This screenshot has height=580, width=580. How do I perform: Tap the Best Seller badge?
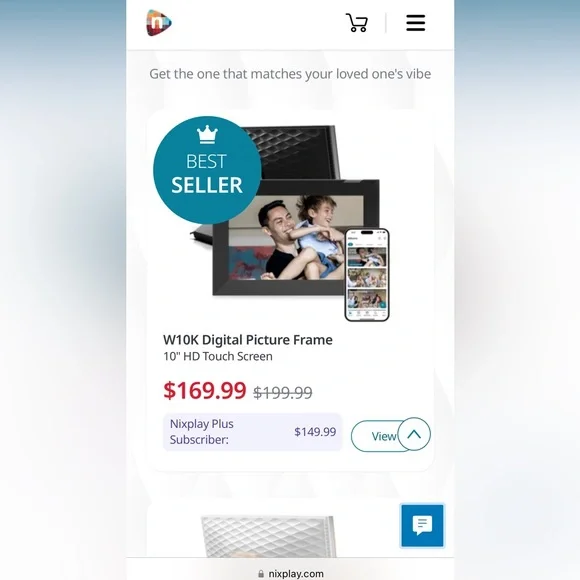(207, 170)
